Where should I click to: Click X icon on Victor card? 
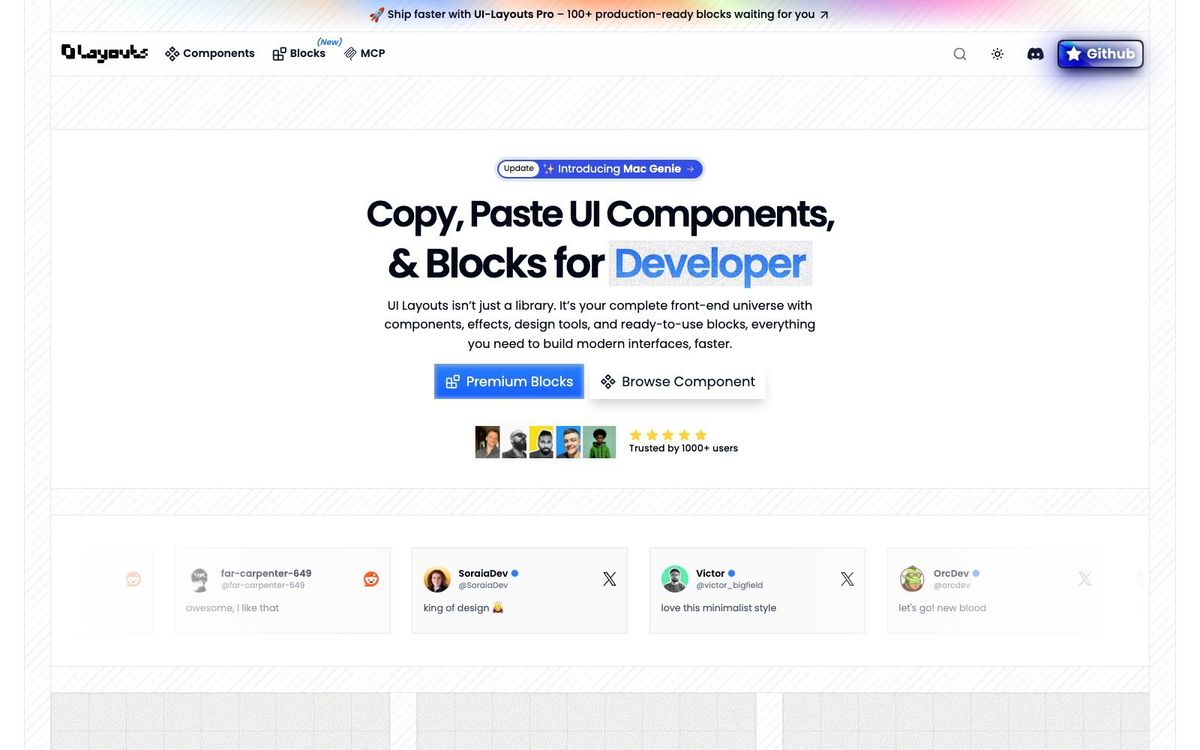(847, 579)
